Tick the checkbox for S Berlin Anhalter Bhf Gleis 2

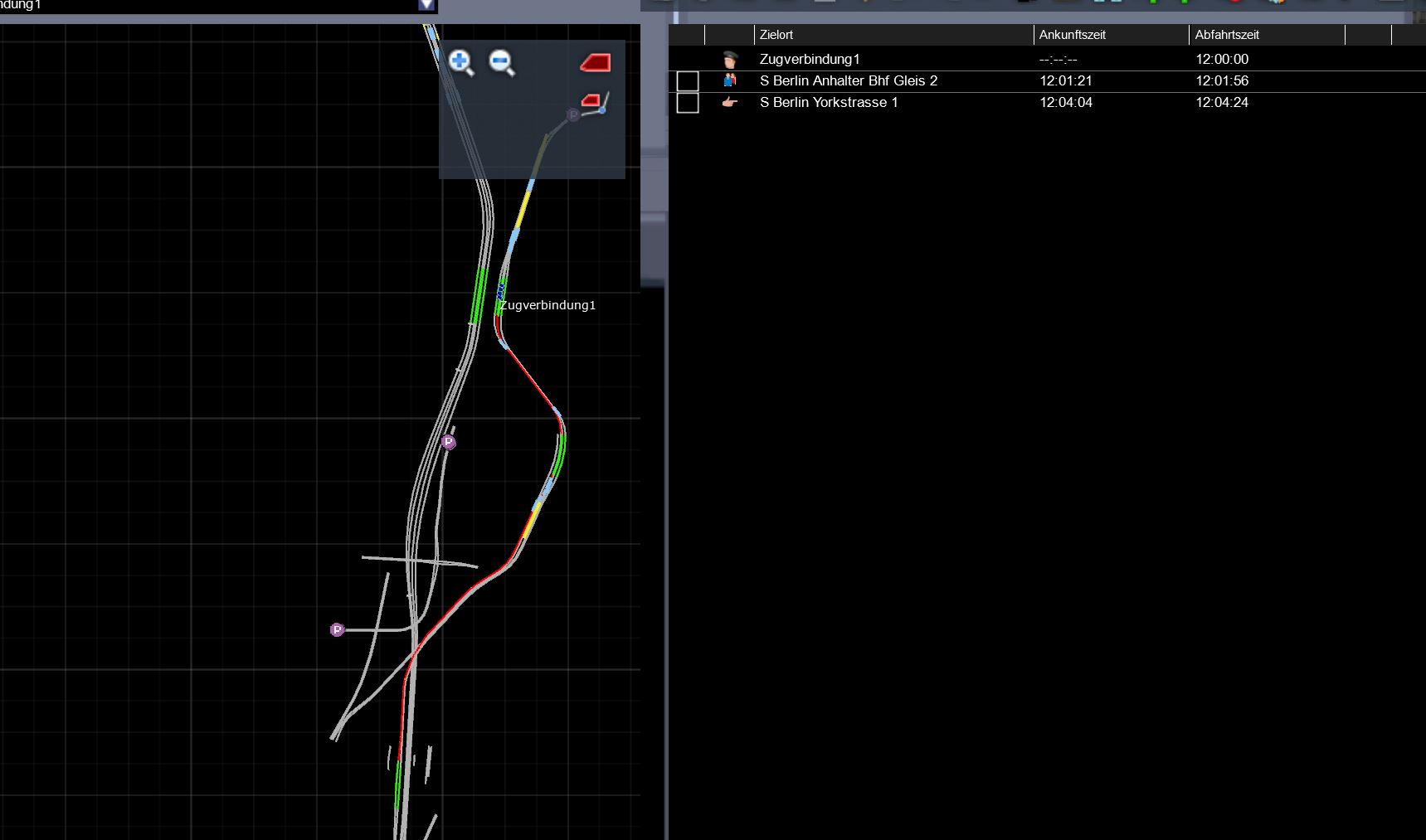pyautogui.click(x=688, y=81)
